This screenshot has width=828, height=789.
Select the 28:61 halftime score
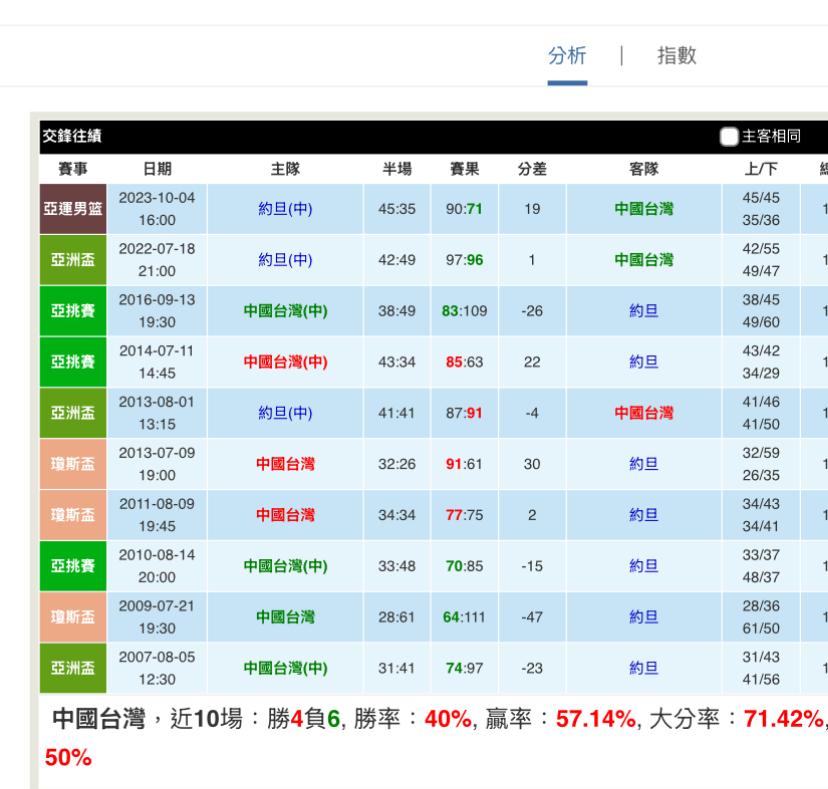397,617
